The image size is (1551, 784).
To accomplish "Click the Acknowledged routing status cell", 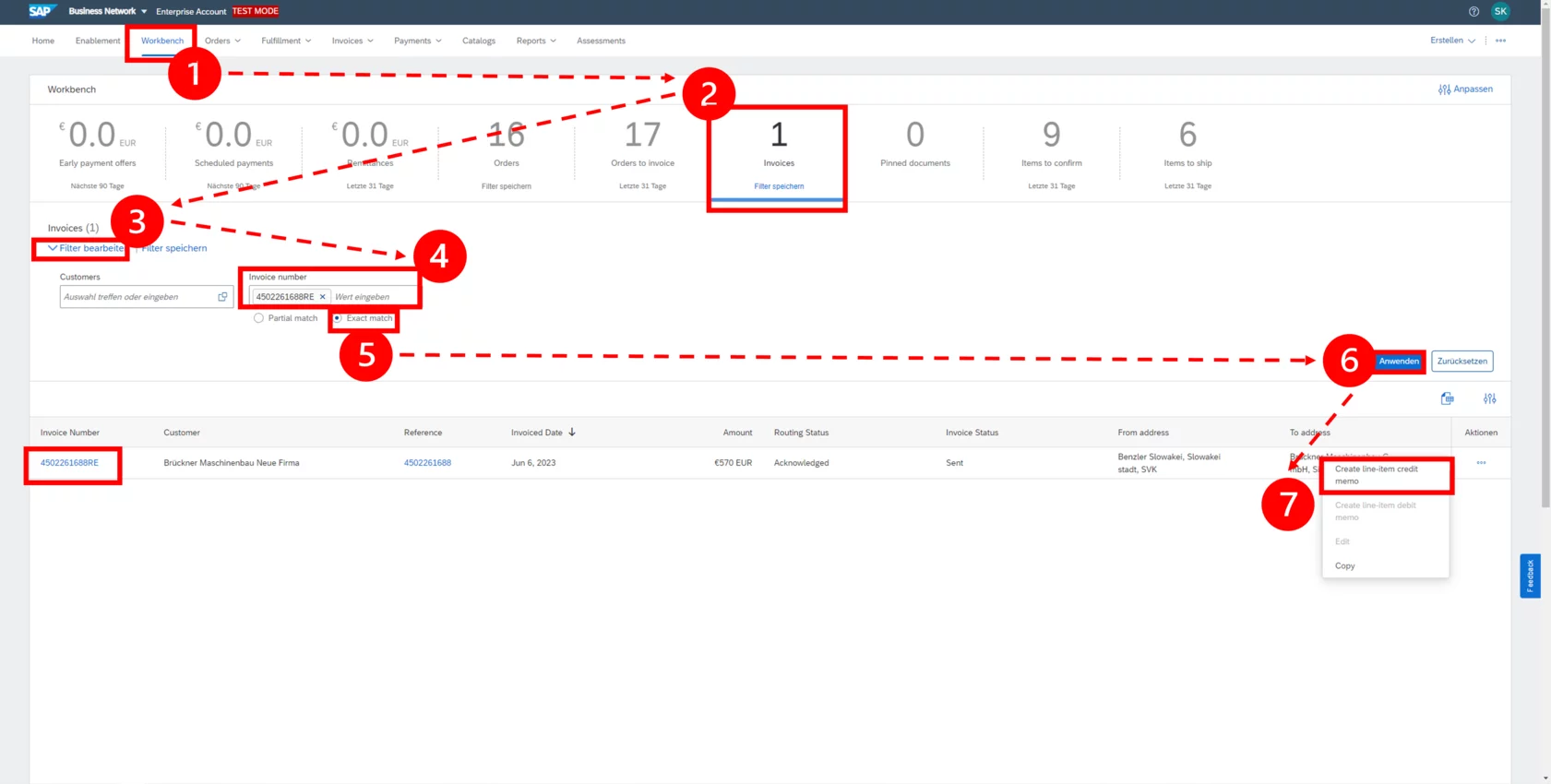I will [x=801, y=463].
